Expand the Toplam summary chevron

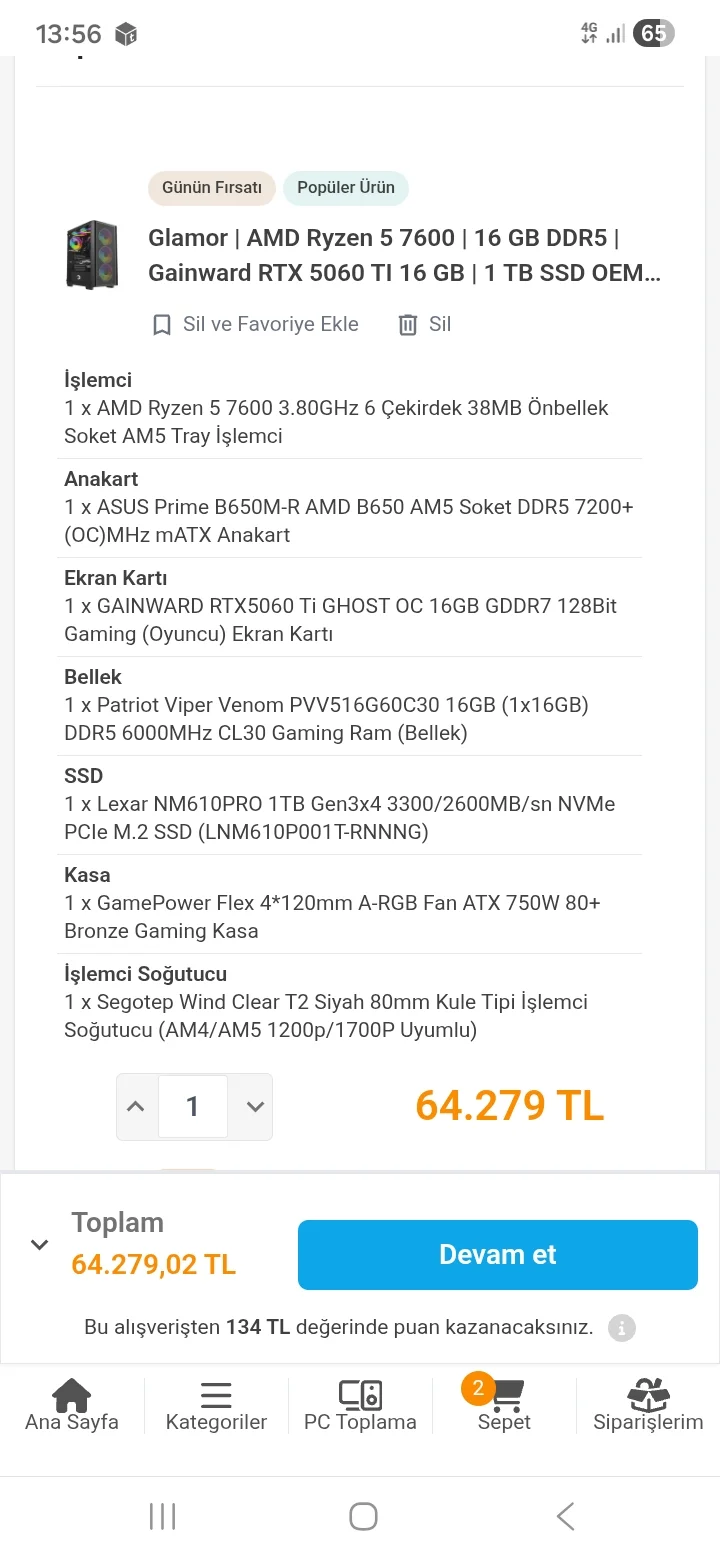pyautogui.click(x=40, y=1245)
